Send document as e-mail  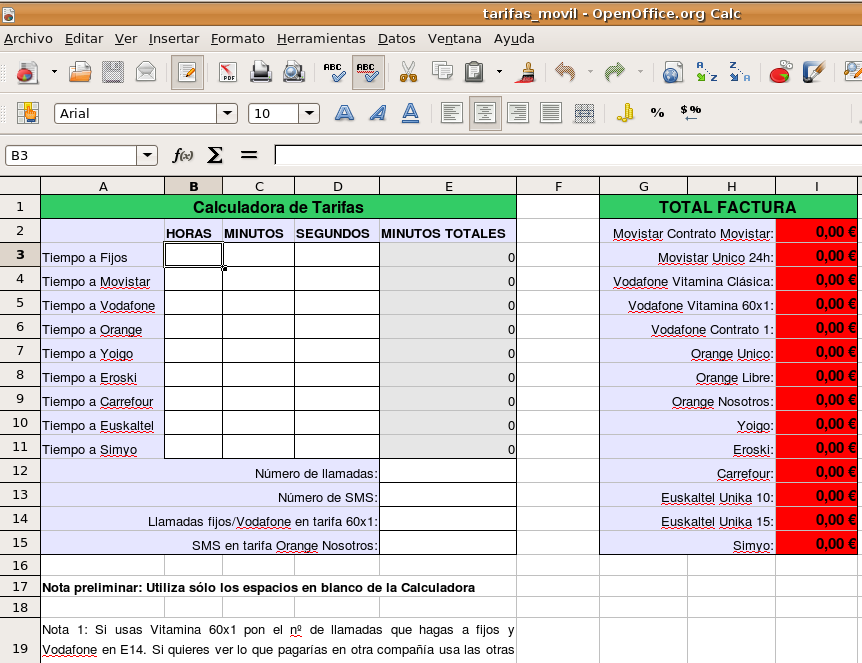pos(146,72)
